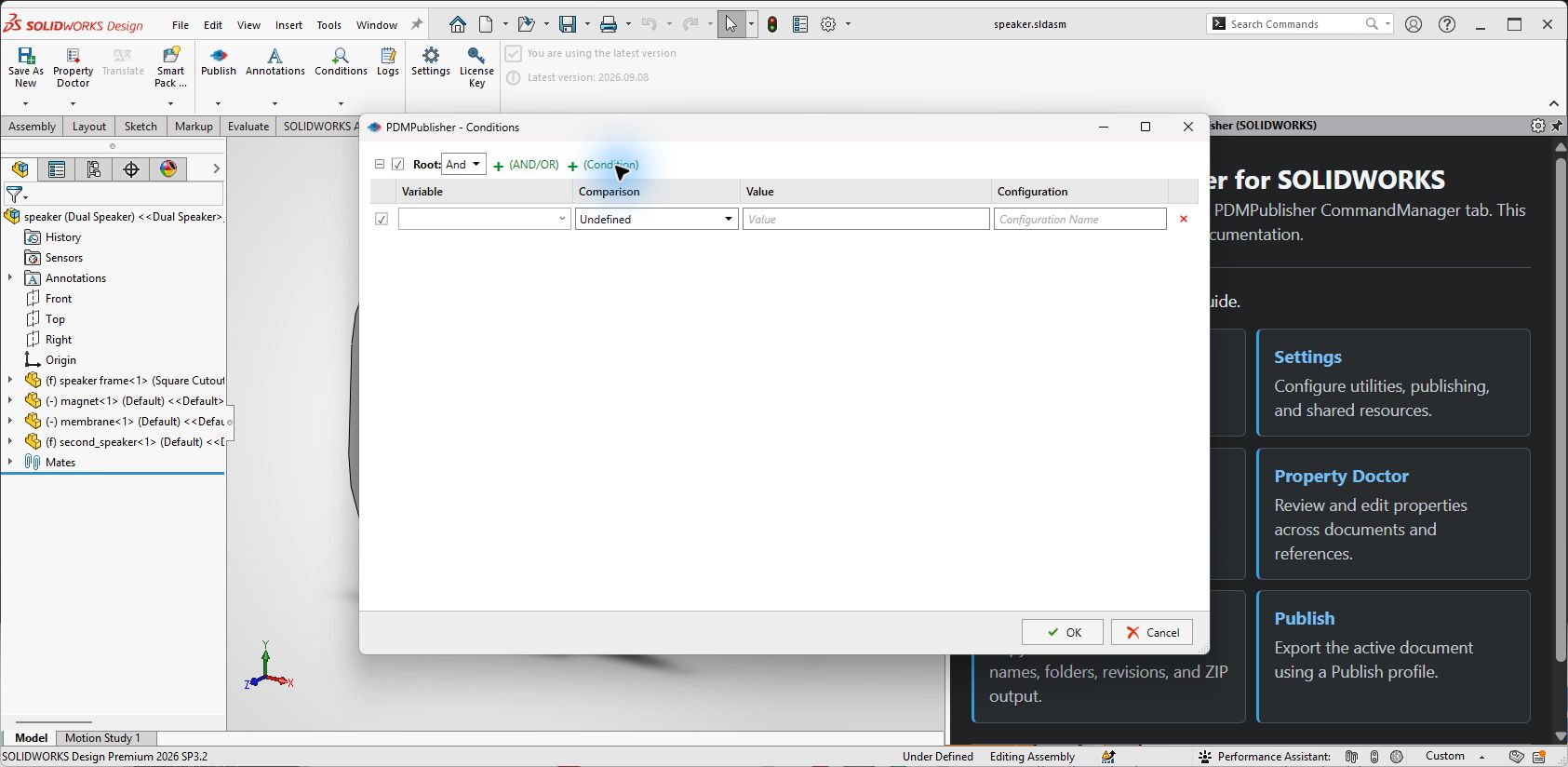Delete the condition row with red X
1568x767 pixels.
click(1184, 219)
